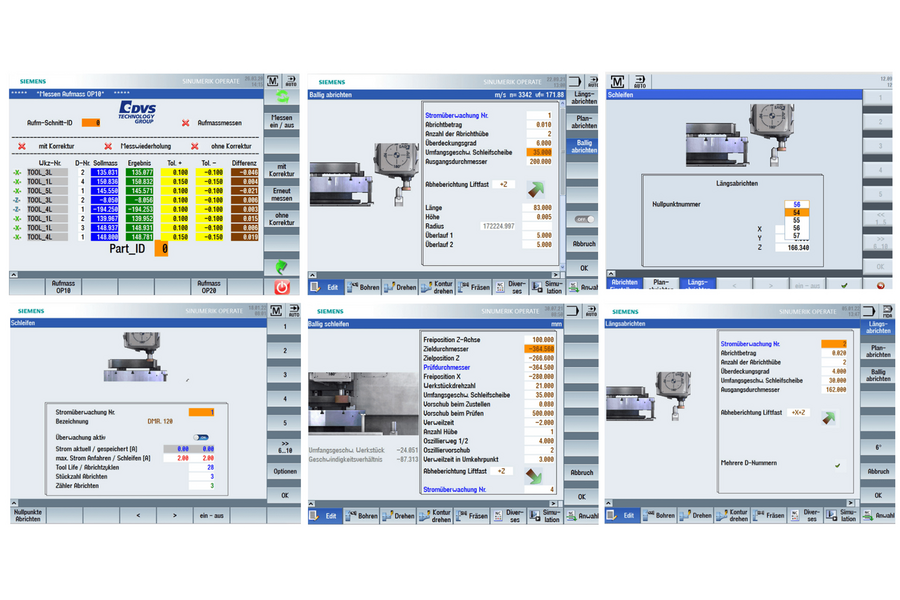
Task: Click the orange Aufm-Schnitt-ID input field
Action: point(91,123)
